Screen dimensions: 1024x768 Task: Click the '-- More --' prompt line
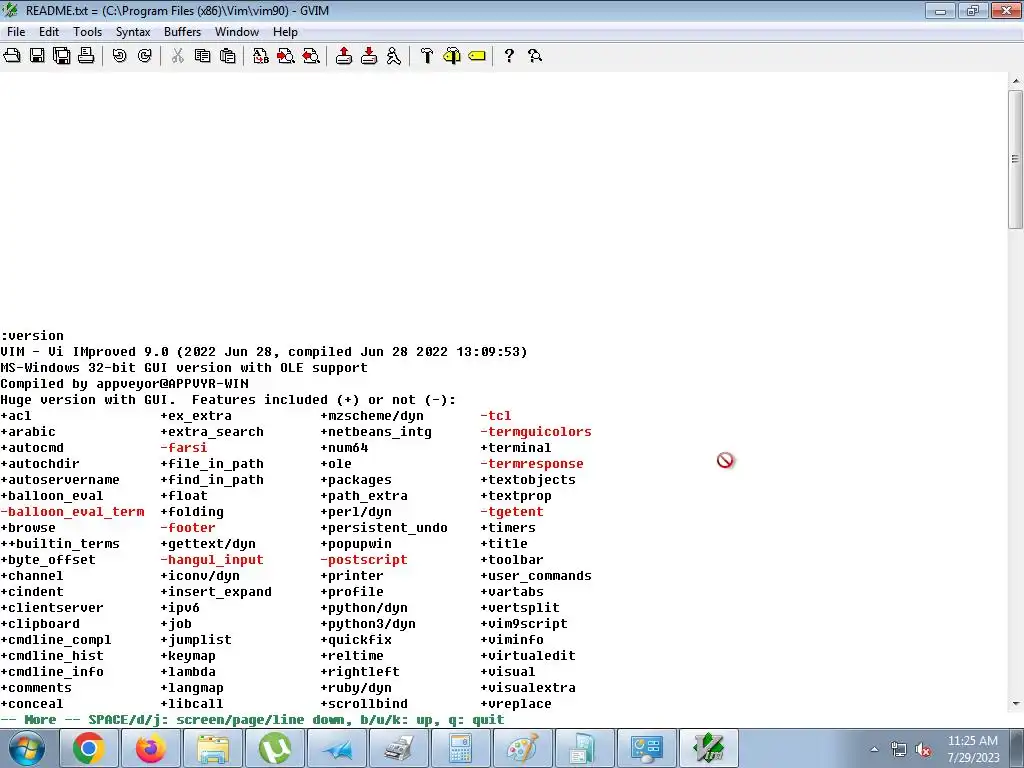click(x=252, y=720)
